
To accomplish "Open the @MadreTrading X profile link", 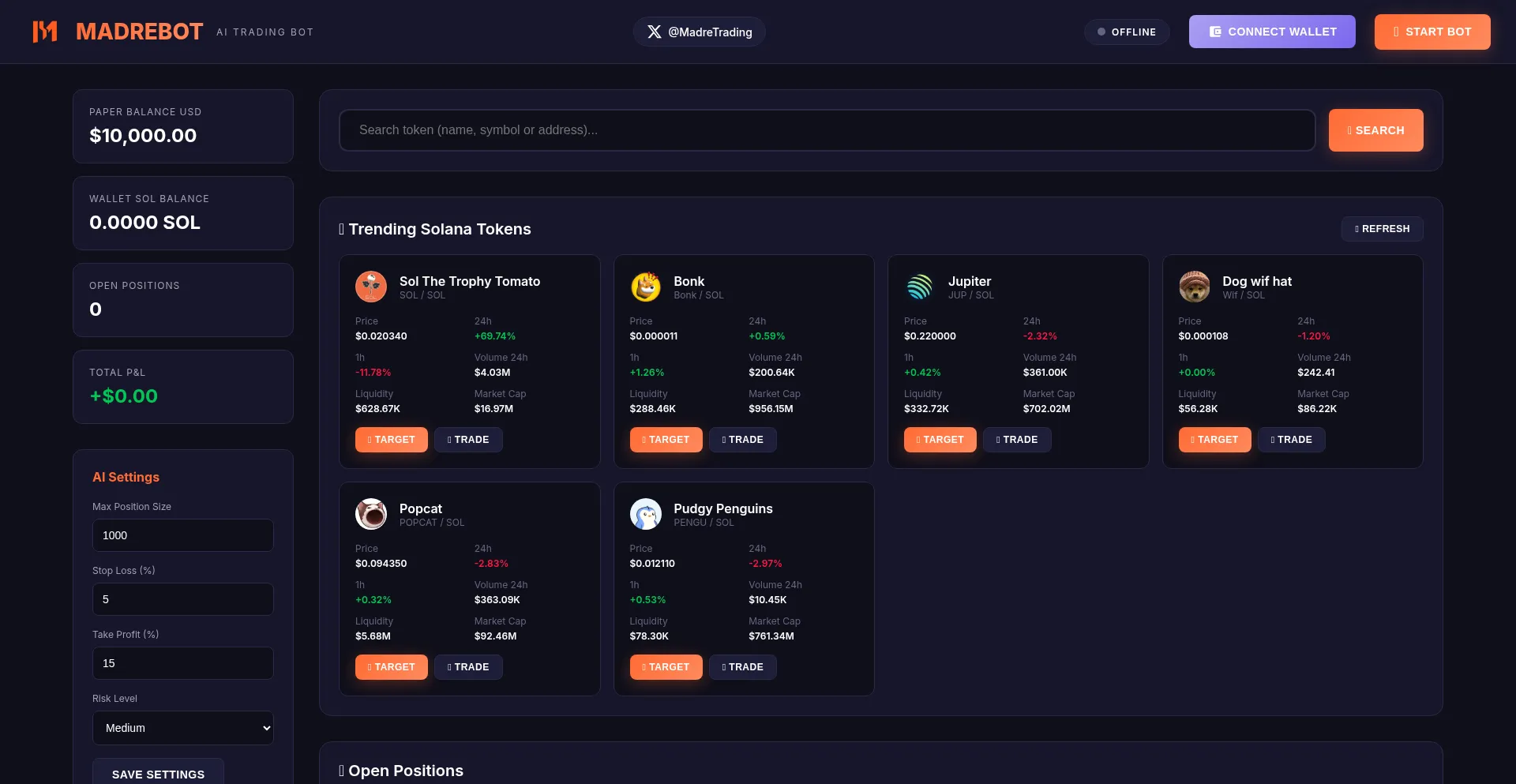I will coord(699,32).
